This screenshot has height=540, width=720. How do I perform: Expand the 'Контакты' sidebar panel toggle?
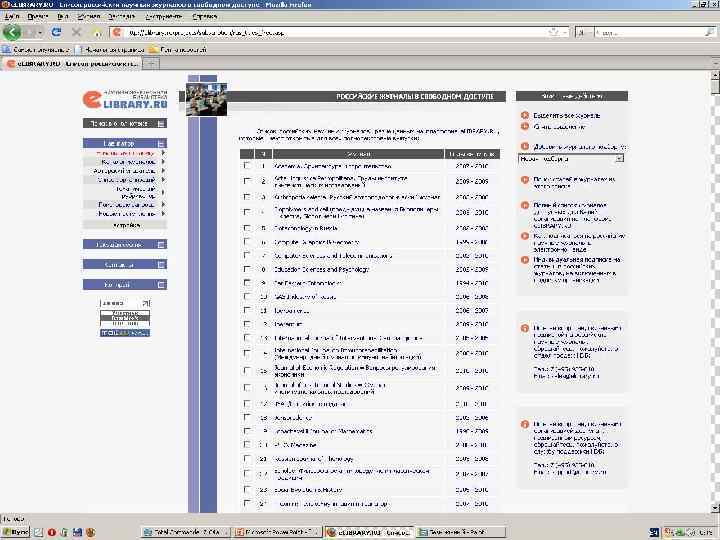pos(161,264)
